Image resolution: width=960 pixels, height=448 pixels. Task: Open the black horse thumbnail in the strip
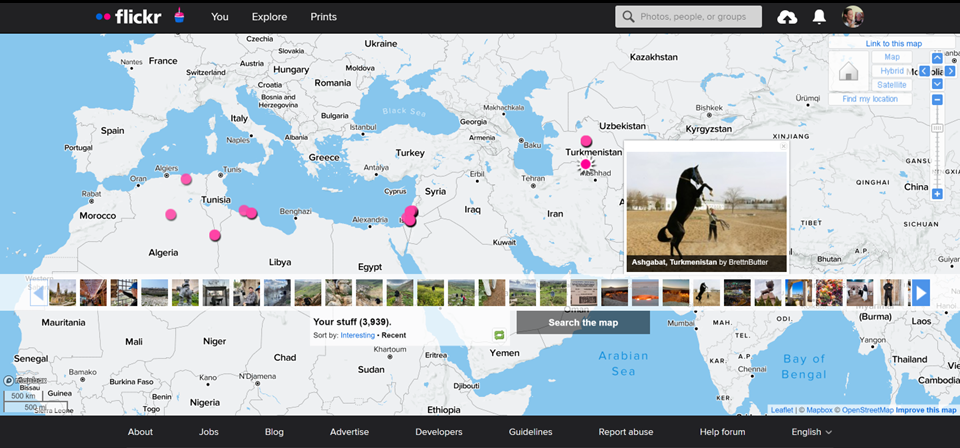[x=707, y=293]
